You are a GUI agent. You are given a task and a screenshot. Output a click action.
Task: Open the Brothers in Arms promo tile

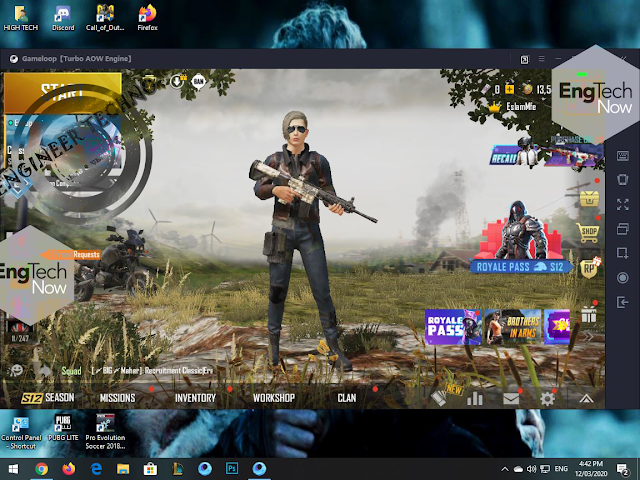click(x=513, y=327)
